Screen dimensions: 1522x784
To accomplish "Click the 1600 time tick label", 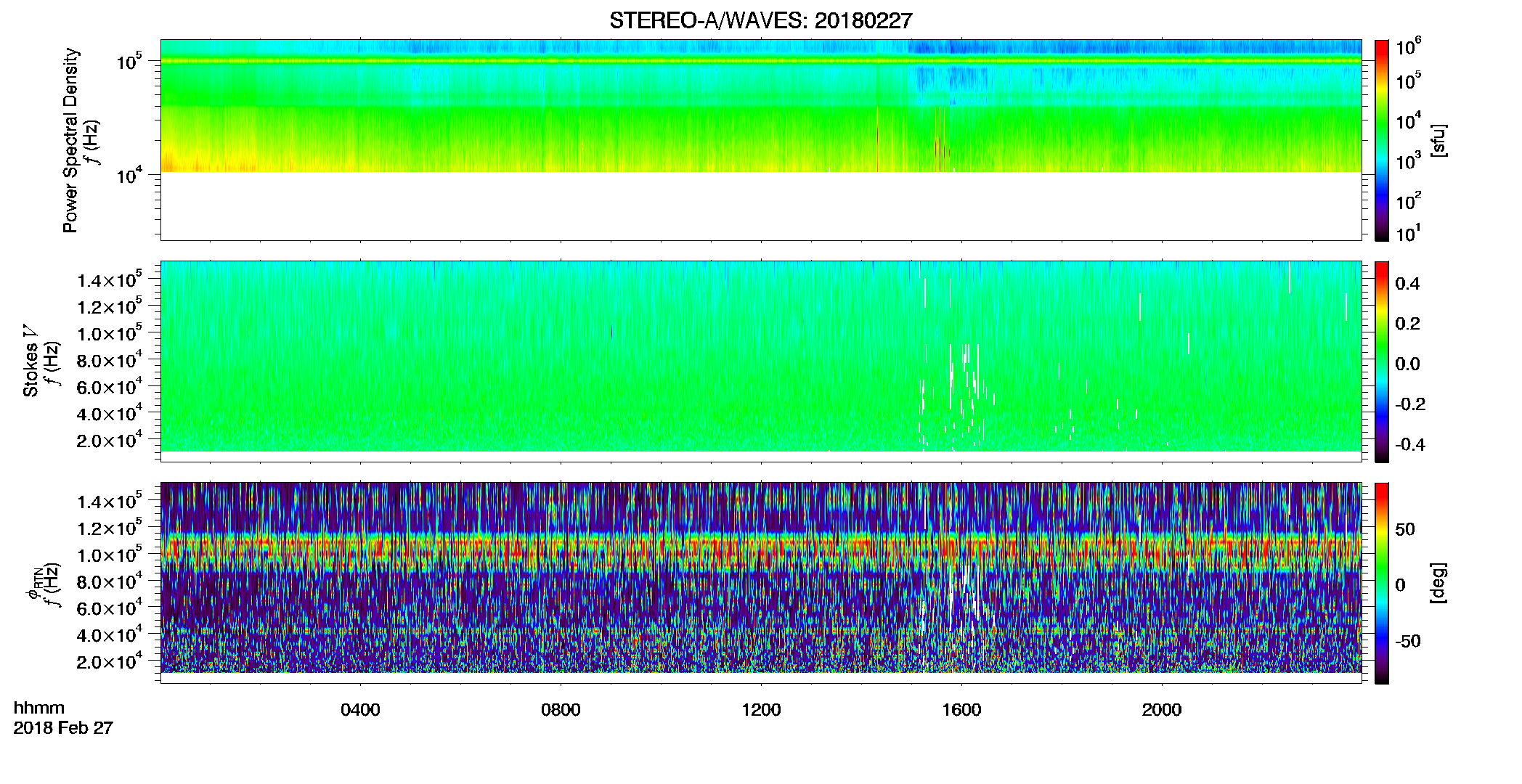I will coord(961,710).
